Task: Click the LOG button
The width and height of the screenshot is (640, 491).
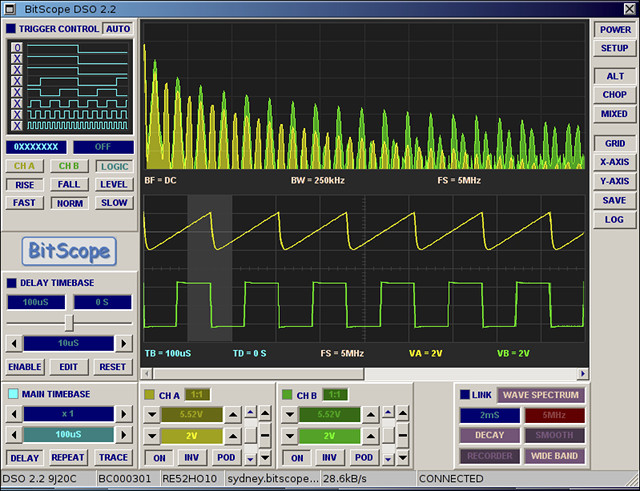Action: coord(615,220)
